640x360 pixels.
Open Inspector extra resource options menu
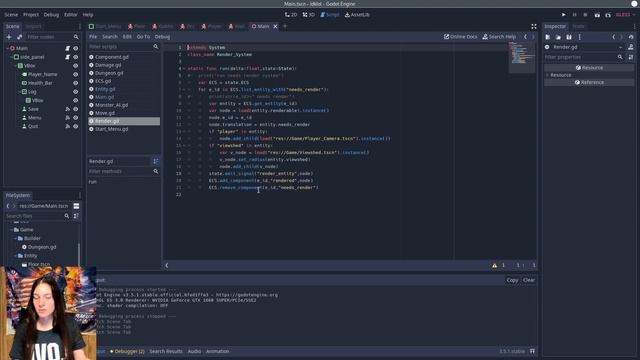click(x=580, y=37)
